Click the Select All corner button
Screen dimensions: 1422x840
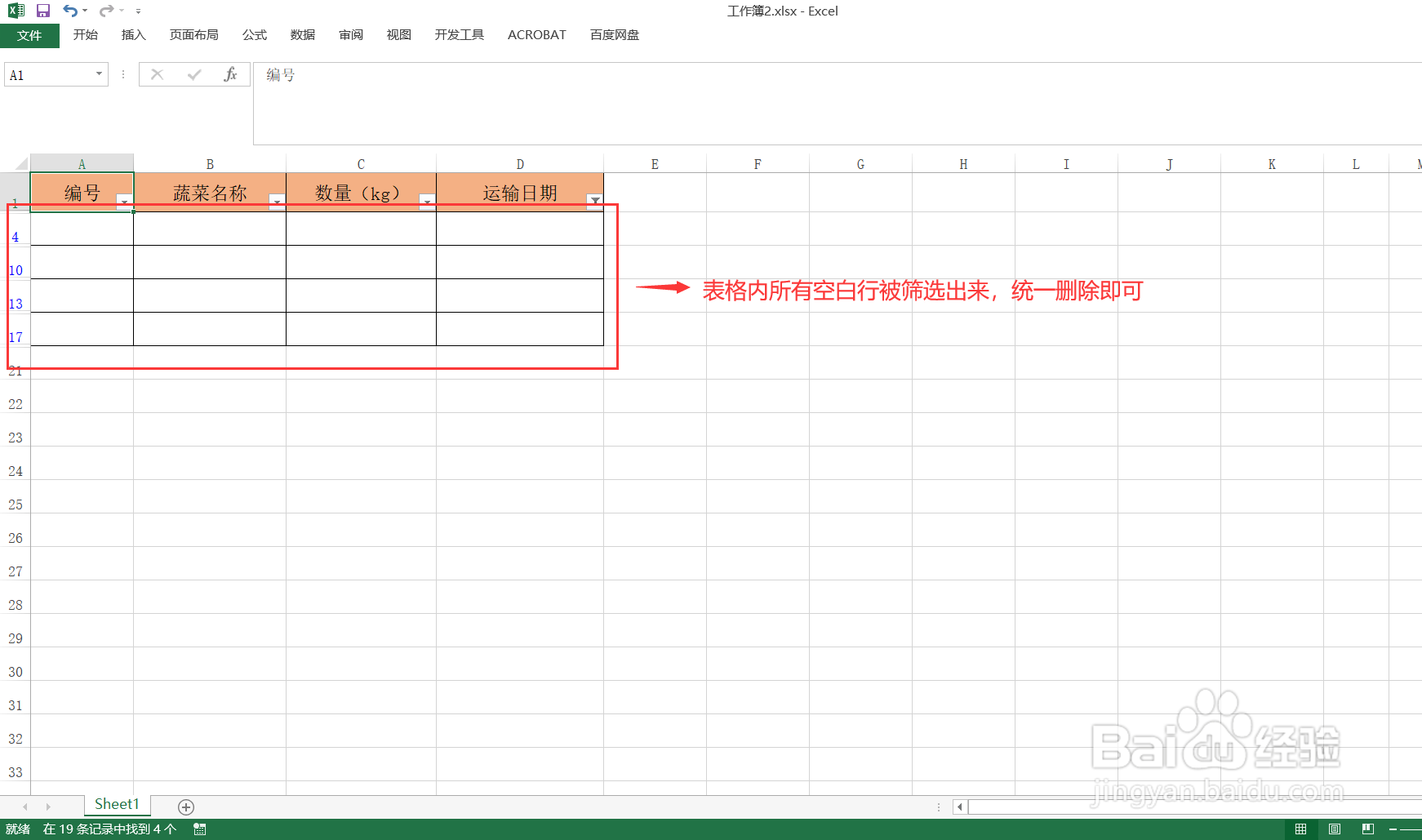click(15, 163)
